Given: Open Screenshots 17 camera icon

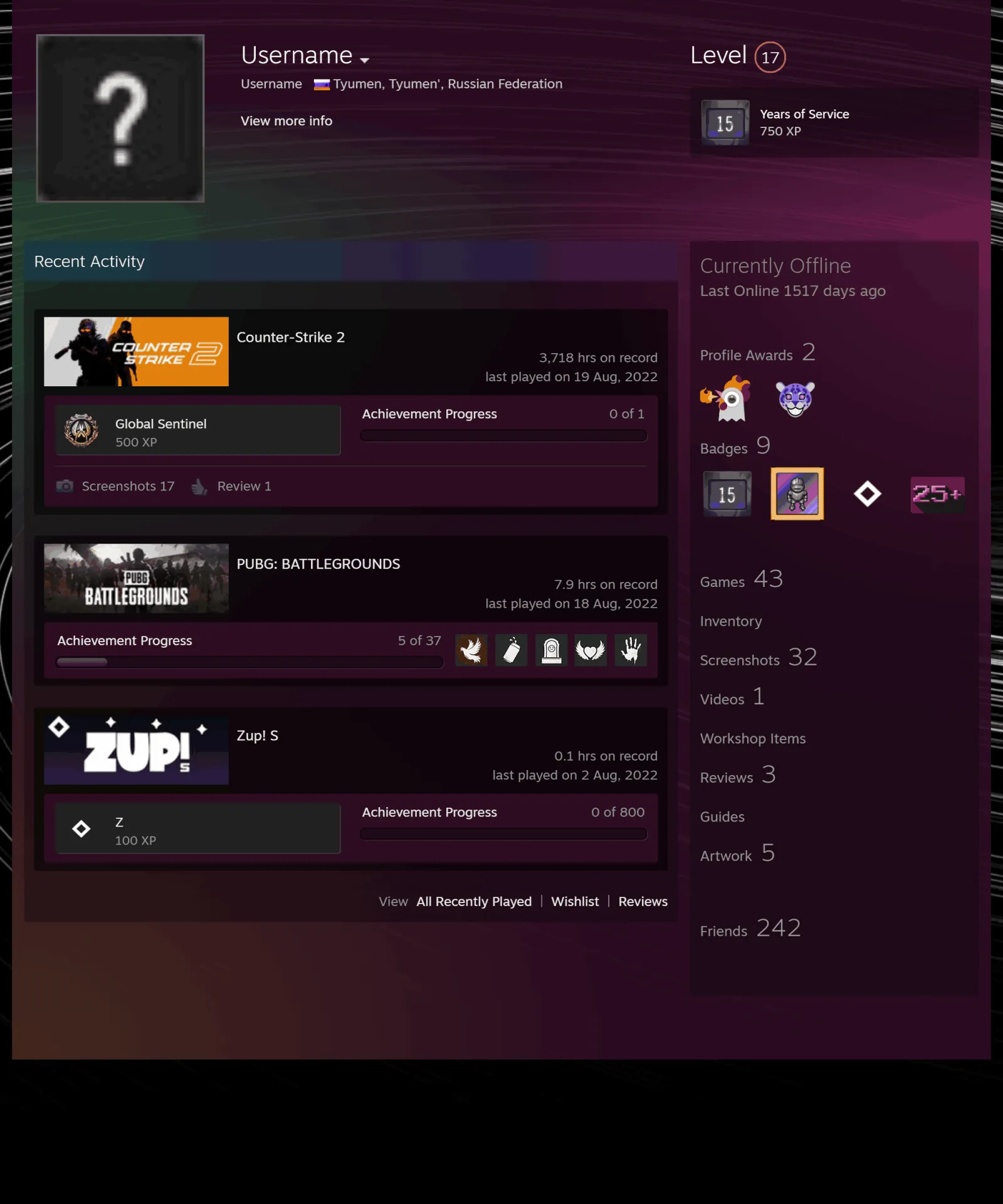Looking at the screenshot, I should (65, 486).
